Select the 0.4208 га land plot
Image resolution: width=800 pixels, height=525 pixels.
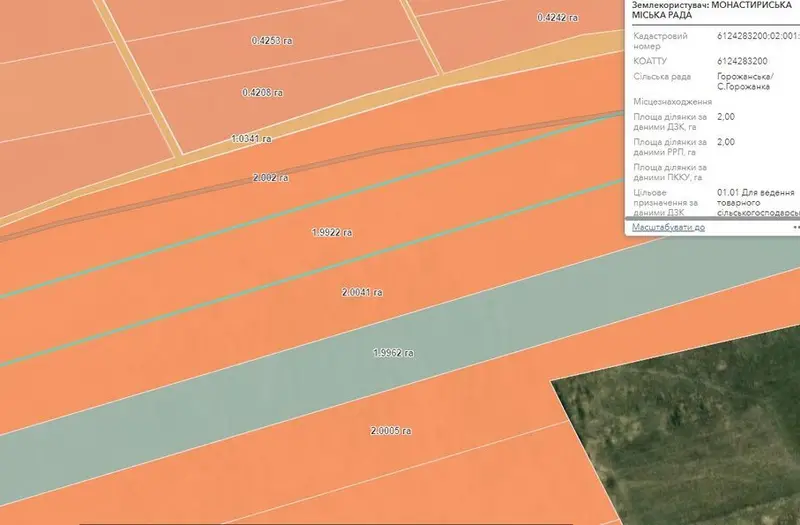[x=262, y=93]
